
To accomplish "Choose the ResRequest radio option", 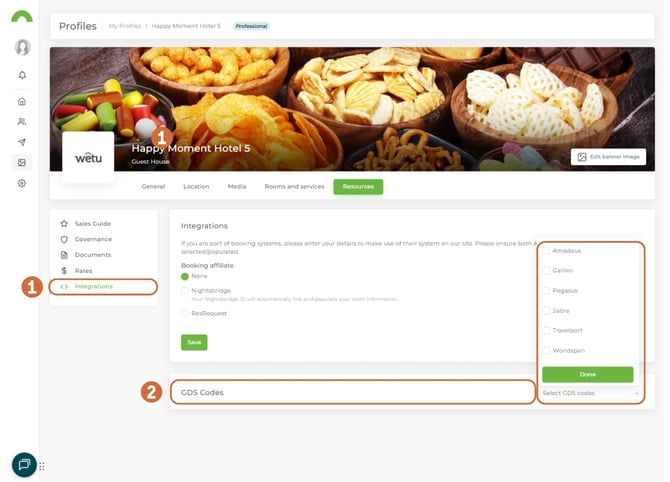I will (x=185, y=313).
